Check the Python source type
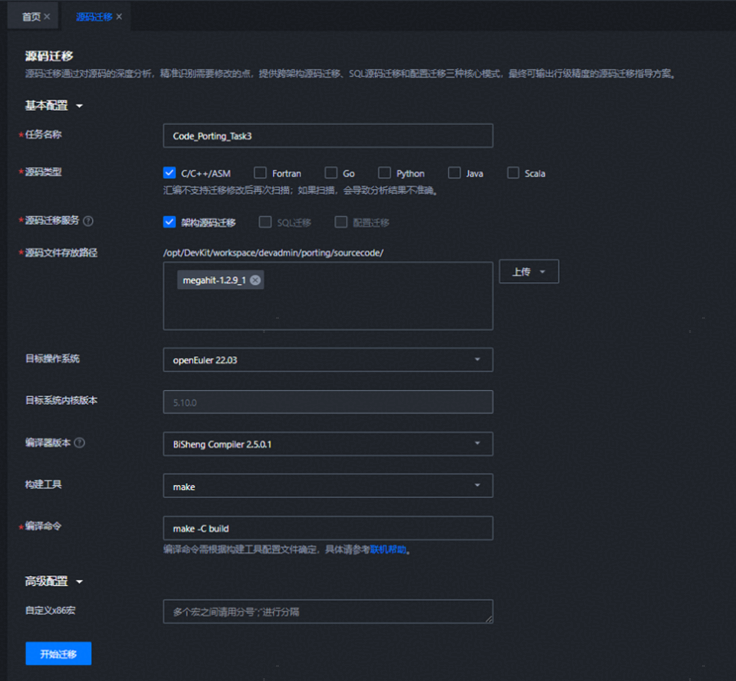This screenshot has height=681, width=736. [x=384, y=173]
